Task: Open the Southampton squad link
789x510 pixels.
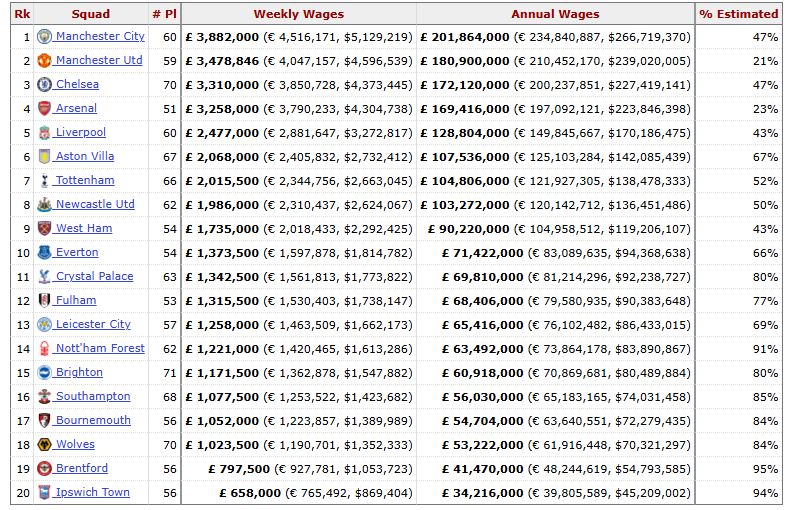Action: click(93, 396)
